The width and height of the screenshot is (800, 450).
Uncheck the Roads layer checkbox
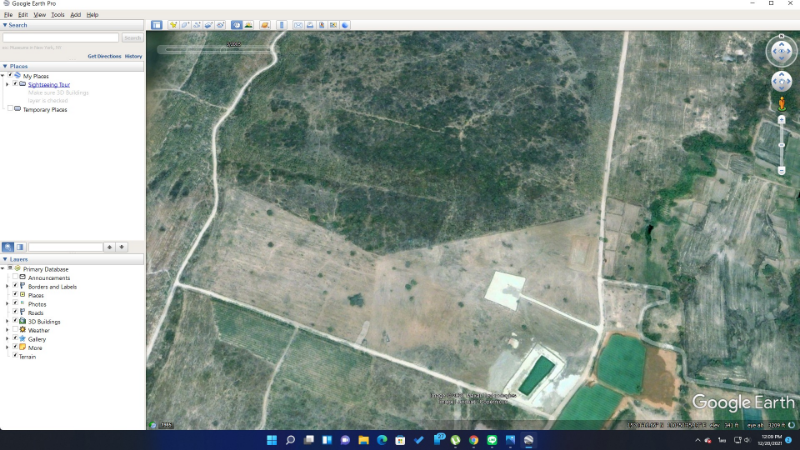point(15,313)
